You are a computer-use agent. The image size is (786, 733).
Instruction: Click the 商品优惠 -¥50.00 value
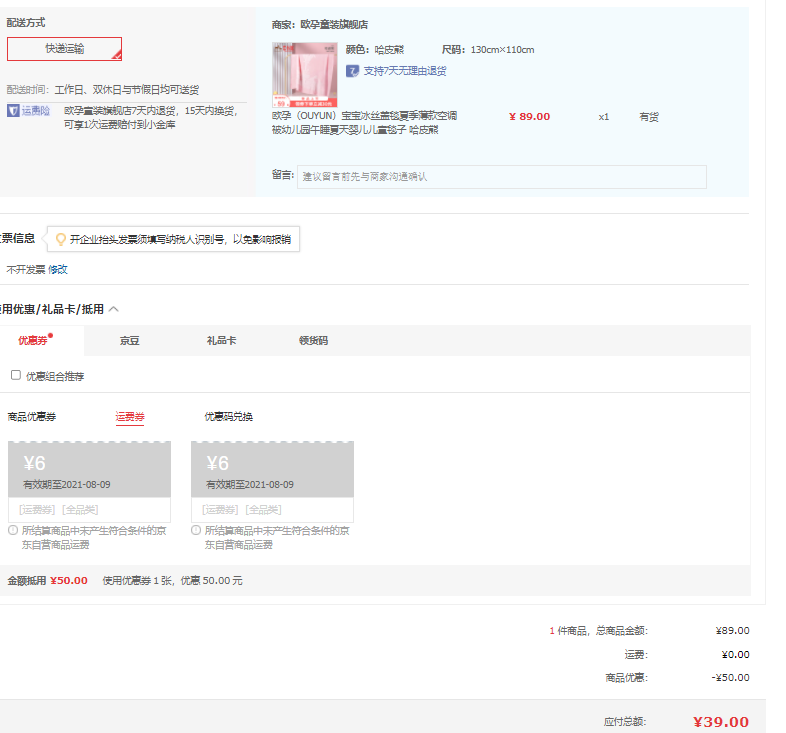pyautogui.click(x=730, y=678)
